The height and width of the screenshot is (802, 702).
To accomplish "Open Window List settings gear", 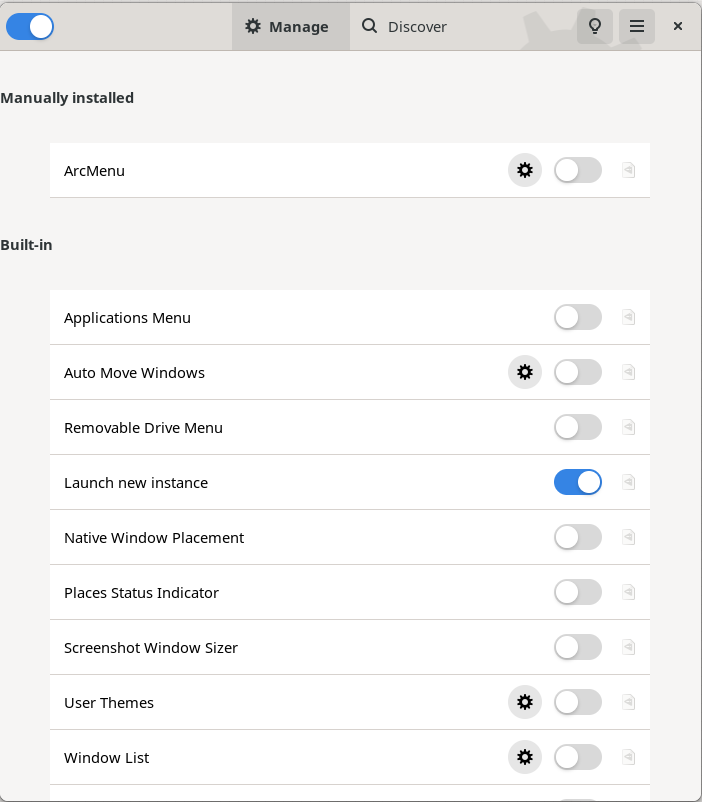I will click(x=524, y=757).
